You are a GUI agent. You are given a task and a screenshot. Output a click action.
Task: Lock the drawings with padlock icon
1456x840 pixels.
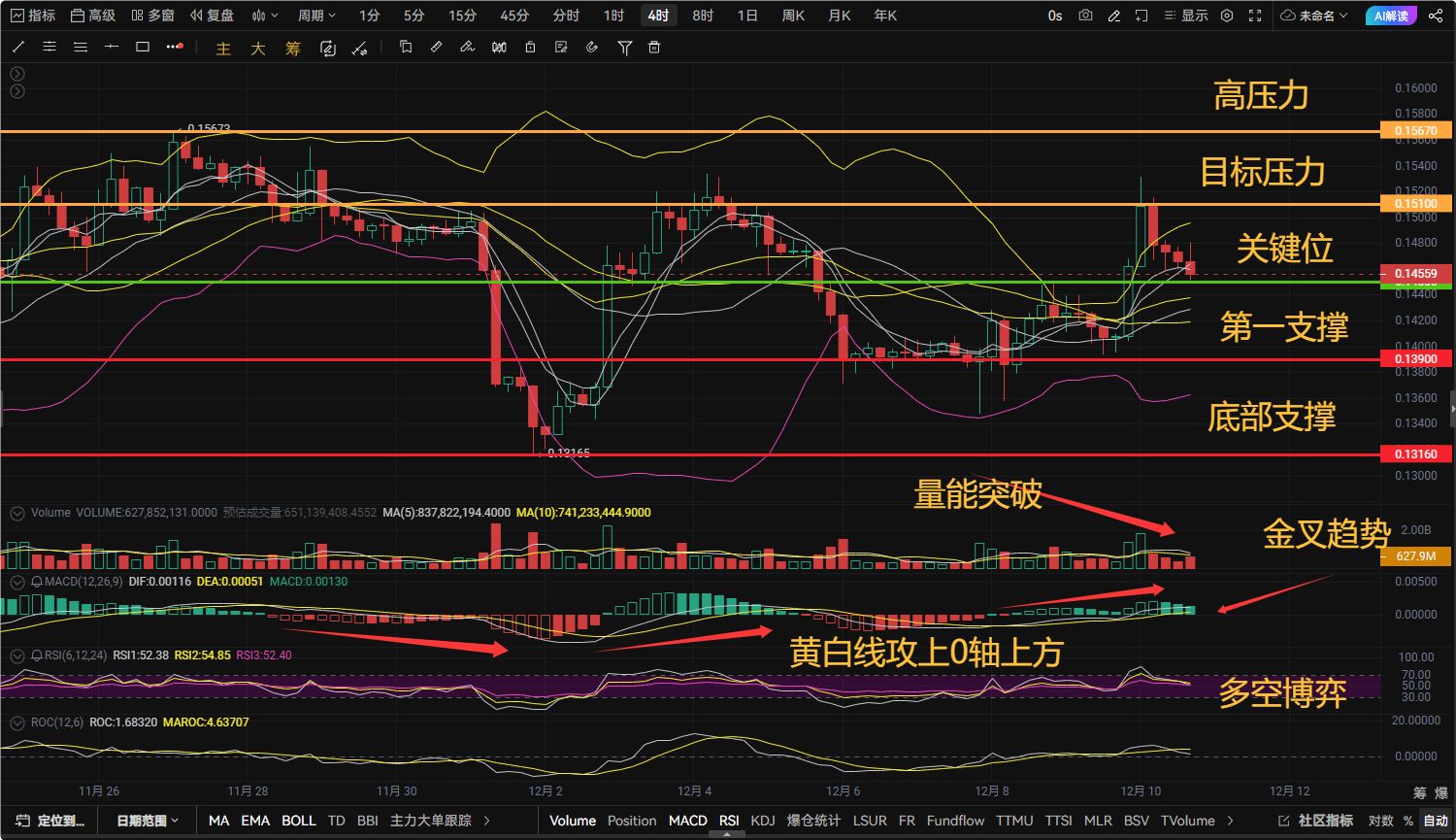530,47
